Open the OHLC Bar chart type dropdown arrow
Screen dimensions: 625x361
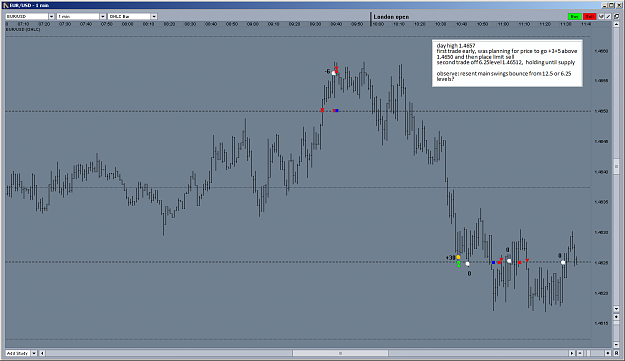[154, 16]
